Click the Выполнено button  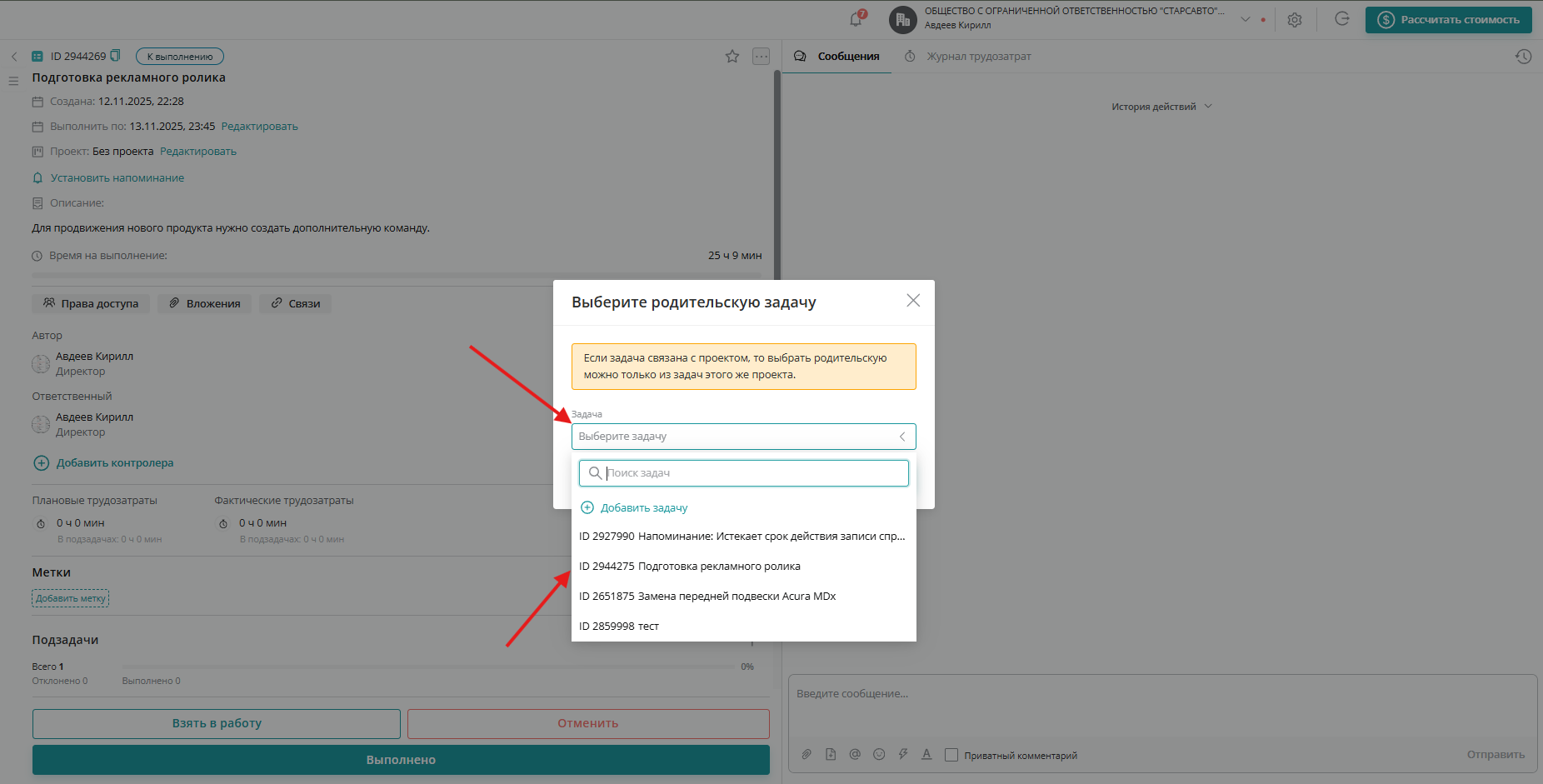[x=401, y=760]
